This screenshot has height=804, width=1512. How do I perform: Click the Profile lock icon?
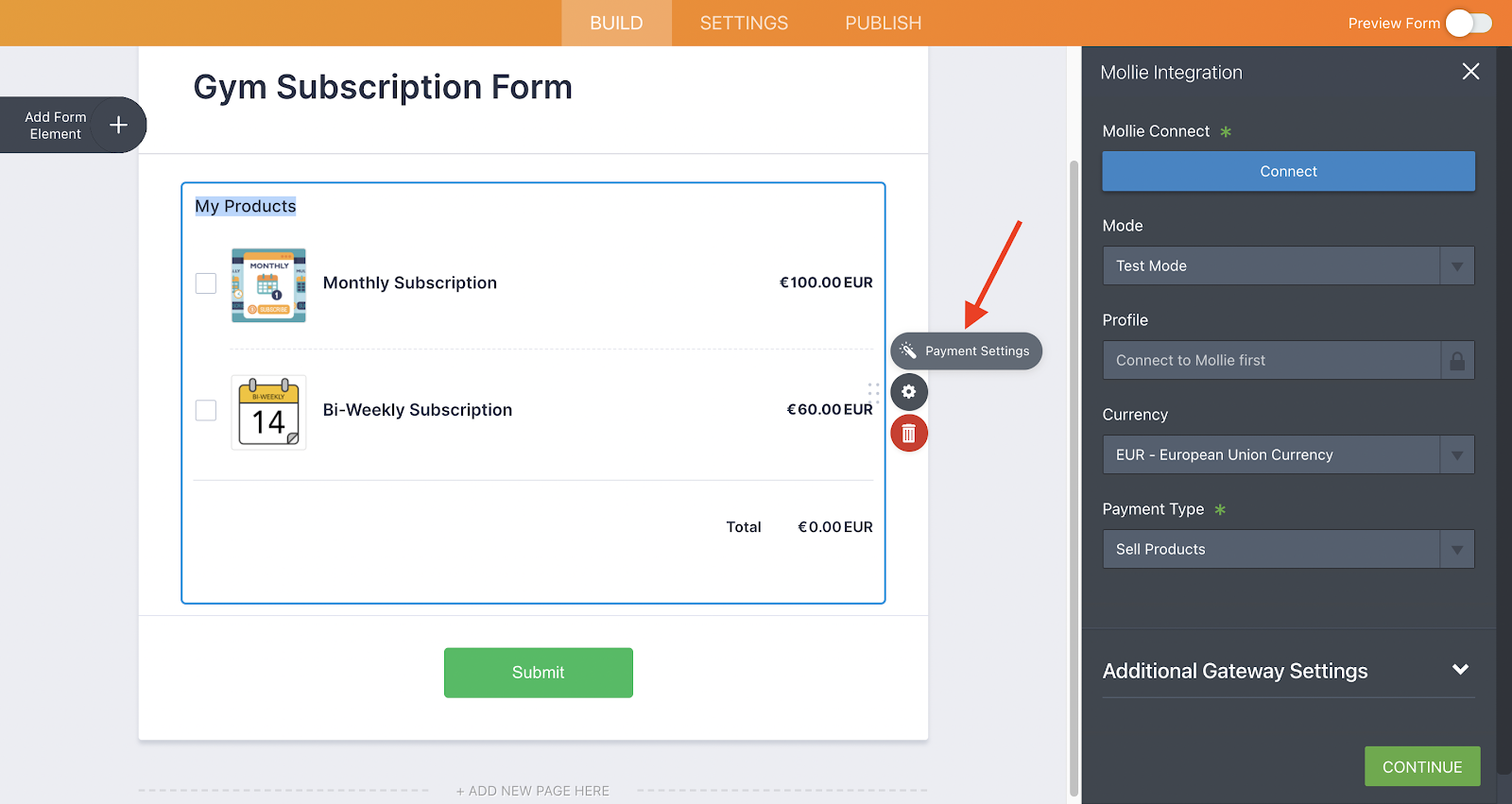[x=1457, y=361]
